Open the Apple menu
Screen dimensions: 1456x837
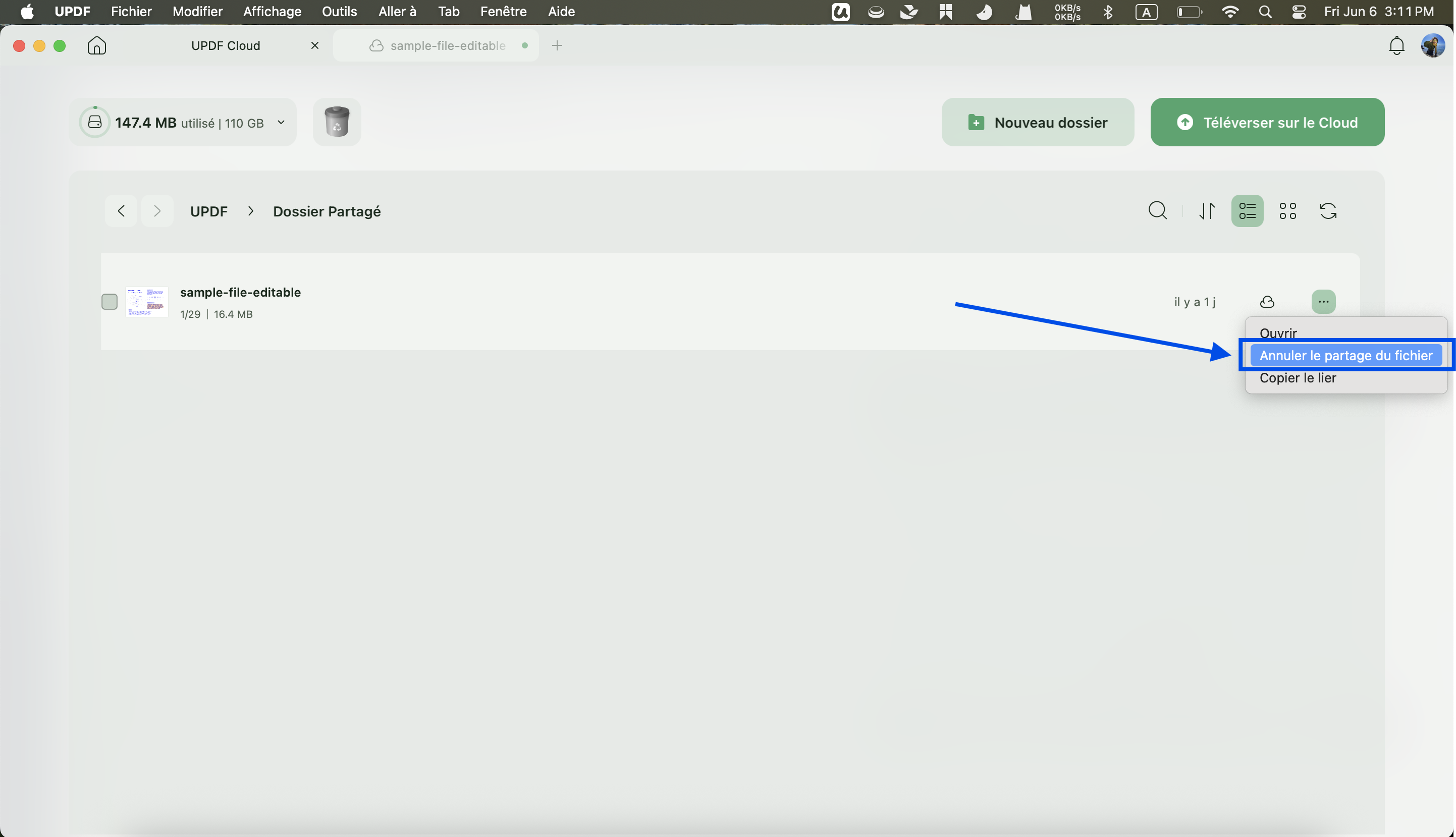click(27, 12)
